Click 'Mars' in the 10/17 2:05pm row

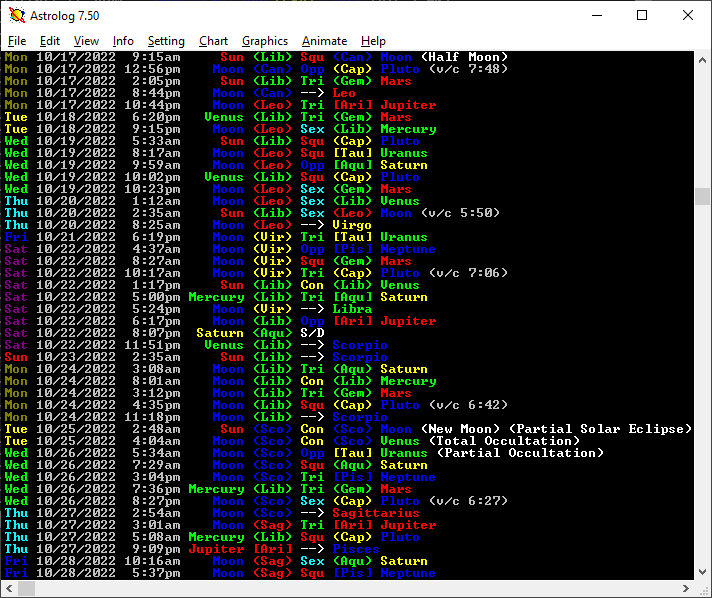pyautogui.click(x=396, y=81)
